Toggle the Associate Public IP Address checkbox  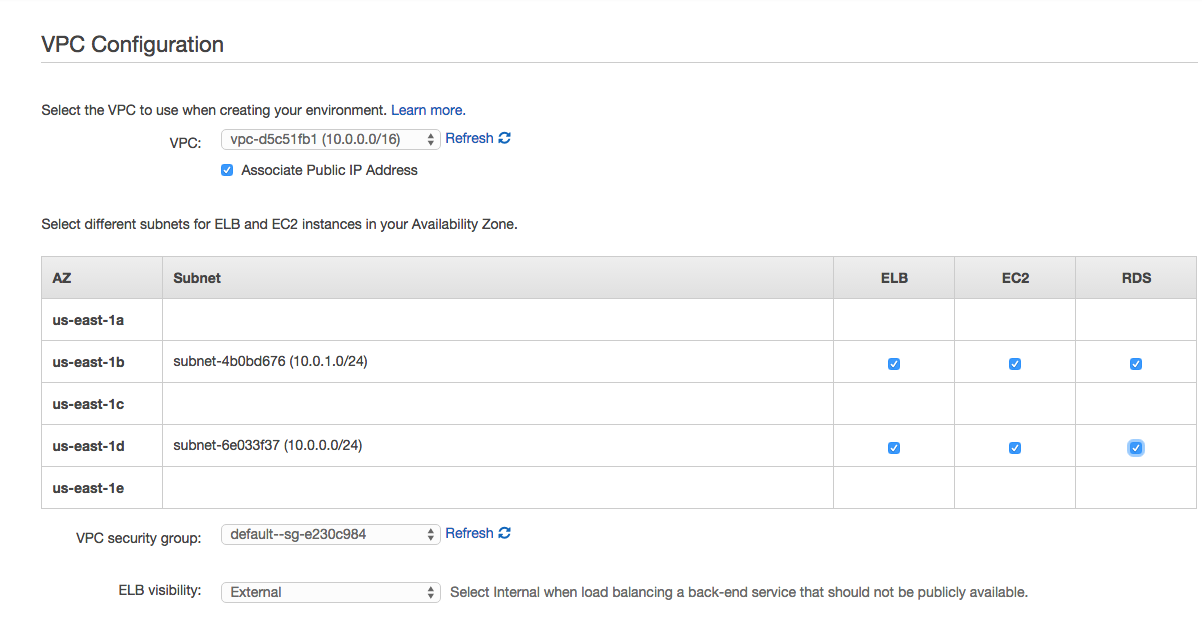(x=227, y=170)
